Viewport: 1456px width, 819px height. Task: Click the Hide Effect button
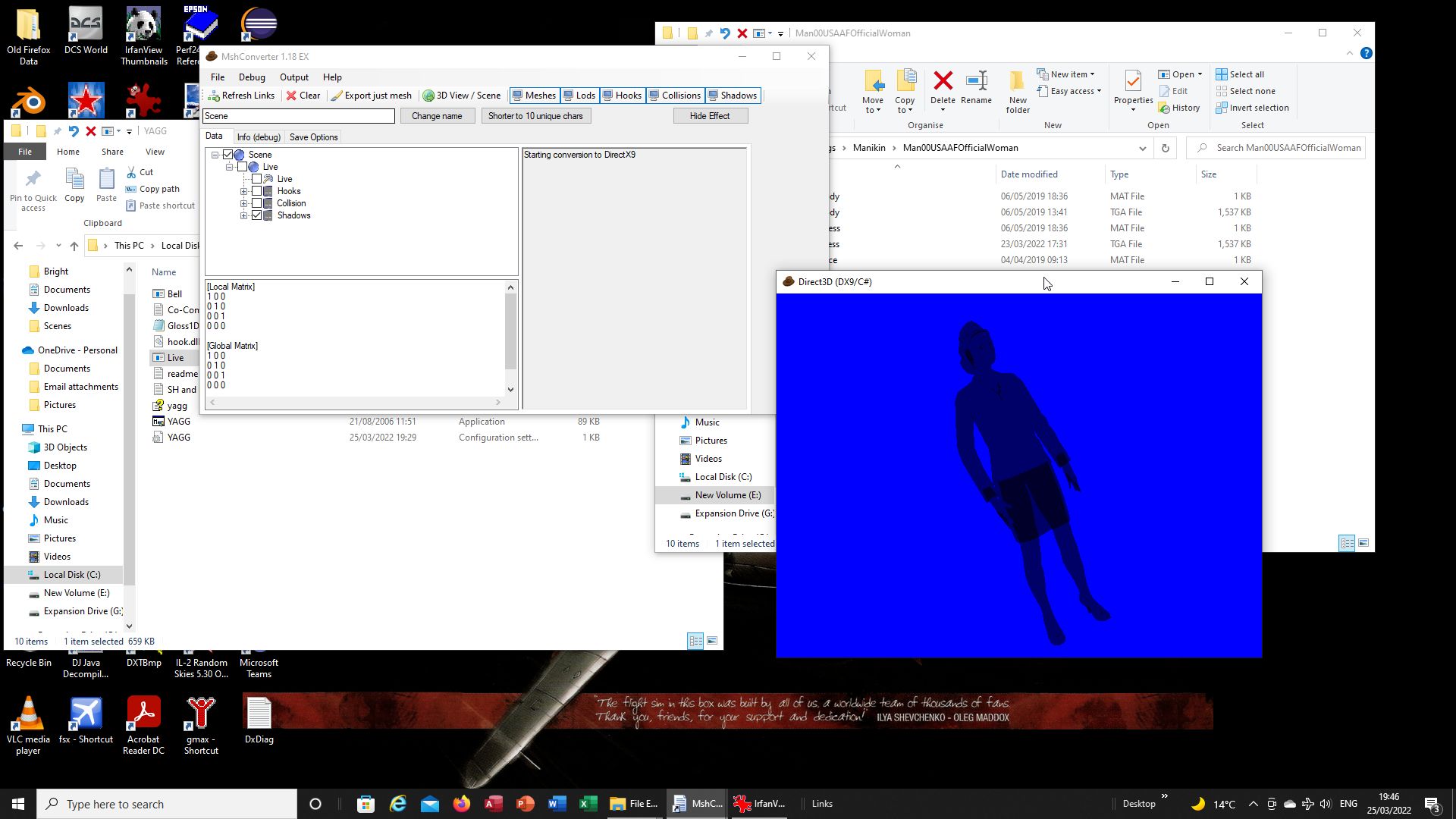(x=710, y=116)
